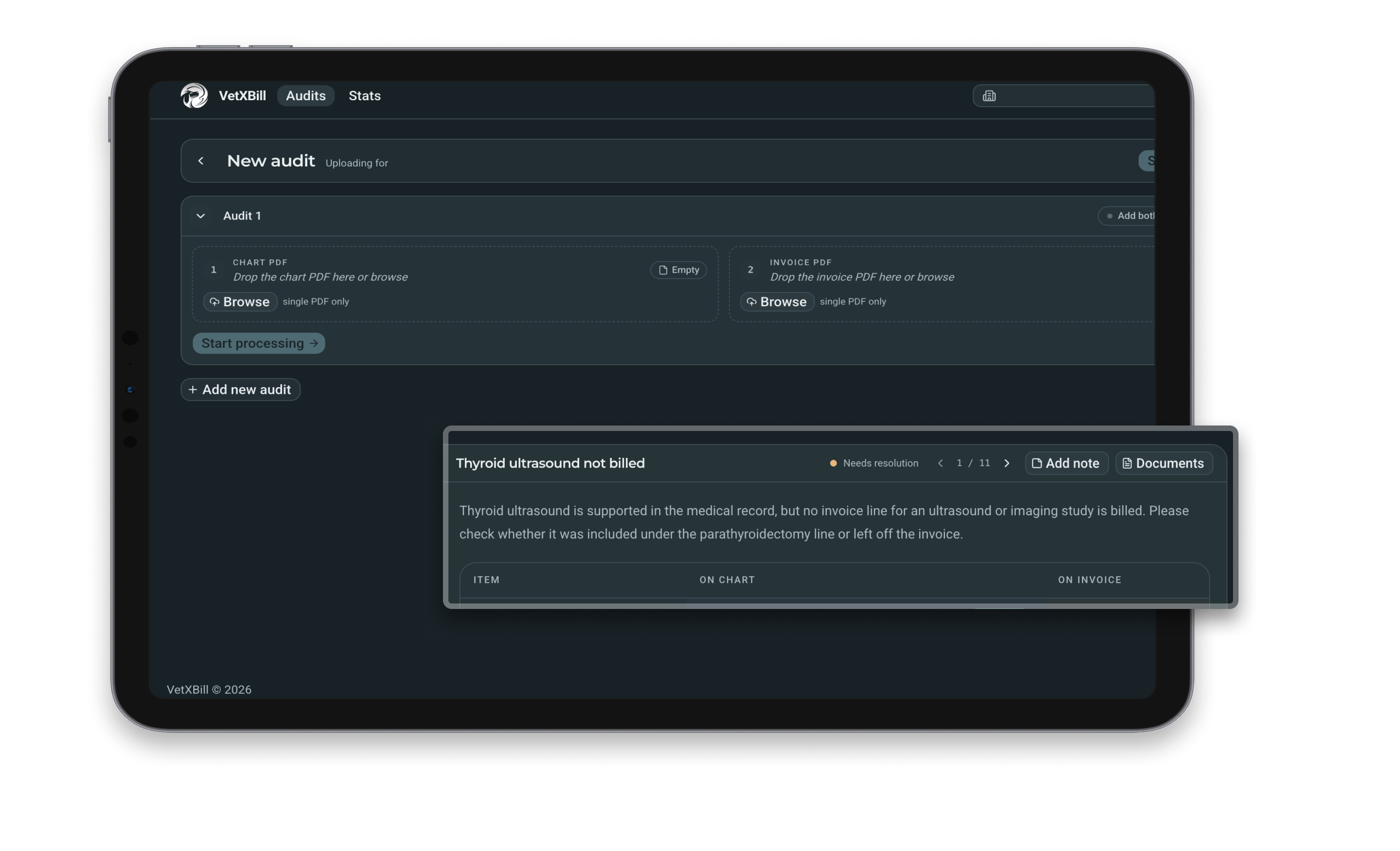The image size is (1400, 851).
Task: Click the VetXBill brand name
Action: coord(242,95)
